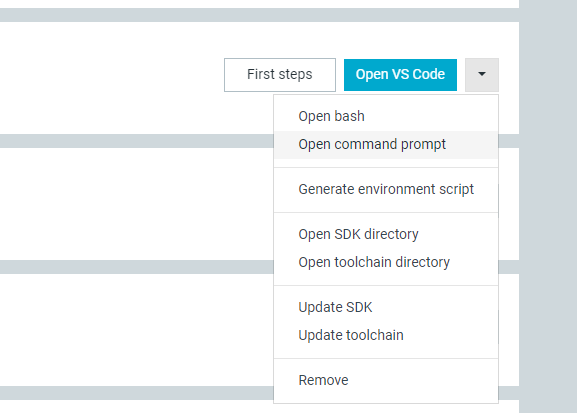The width and height of the screenshot is (577, 413).
Task: Update the toolchain from the dropdown list
Action: [386, 335]
